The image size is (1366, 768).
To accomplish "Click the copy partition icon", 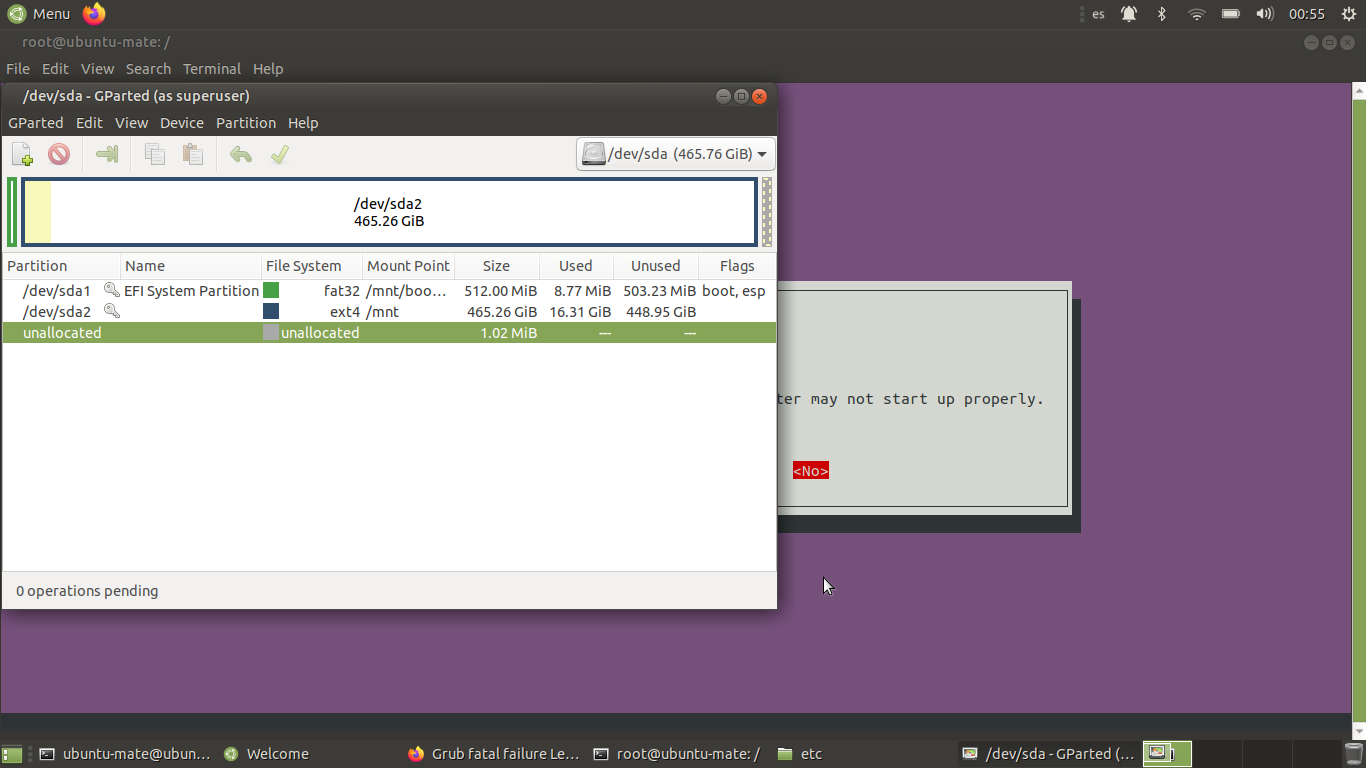I will [x=154, y=154].
